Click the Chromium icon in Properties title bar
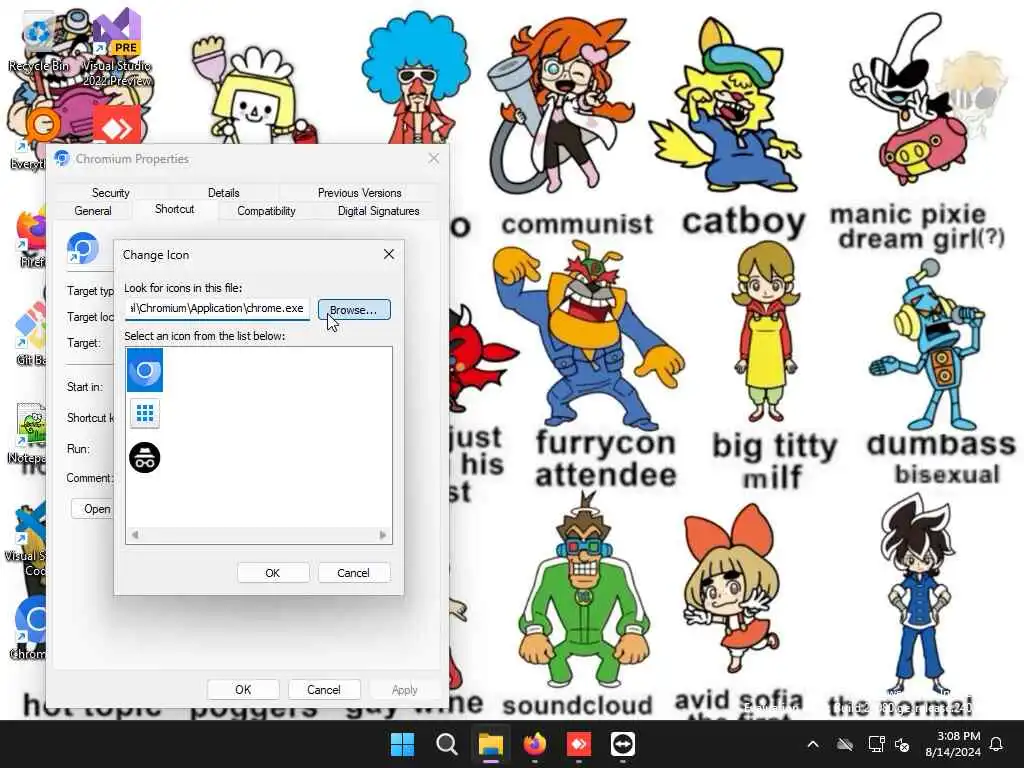The width and height of the screenshot is (1024, 768). 62,158
